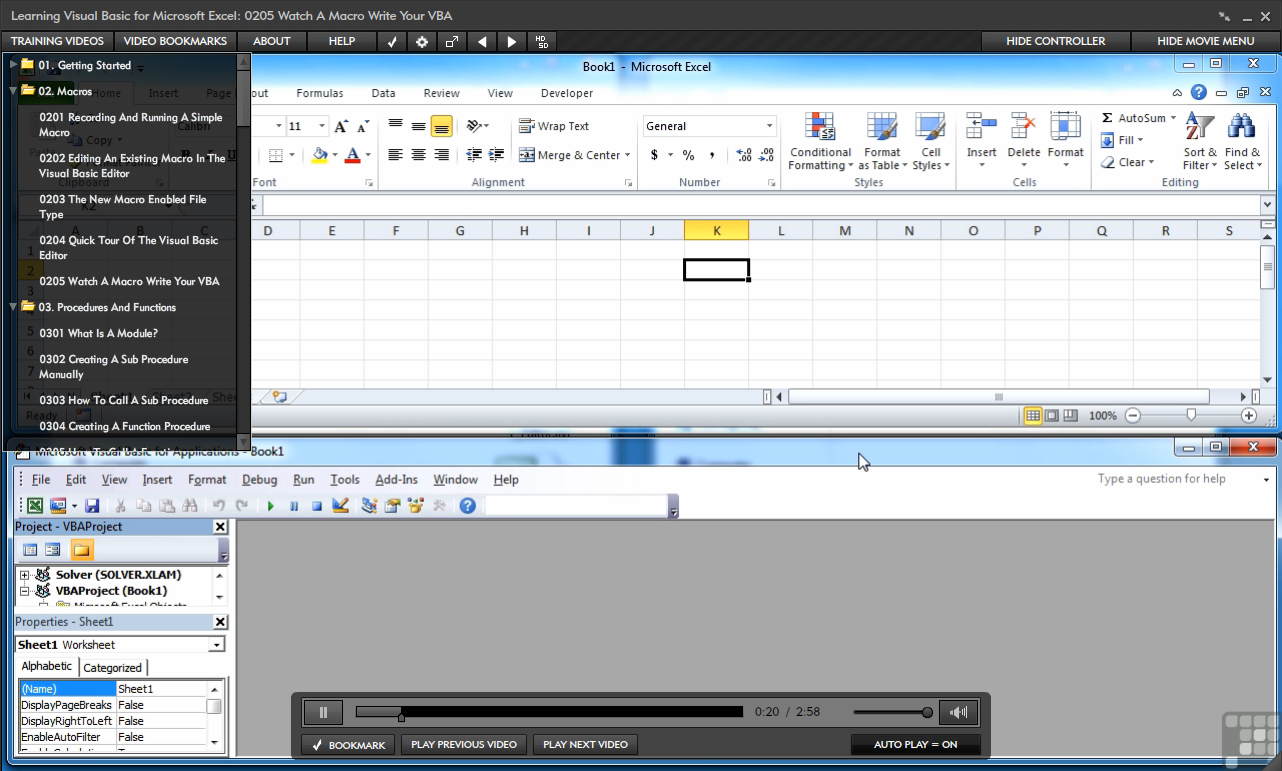Click the Save icon in VBA toolbar
Screen dimensions: 1282x771
pos(92,506)
